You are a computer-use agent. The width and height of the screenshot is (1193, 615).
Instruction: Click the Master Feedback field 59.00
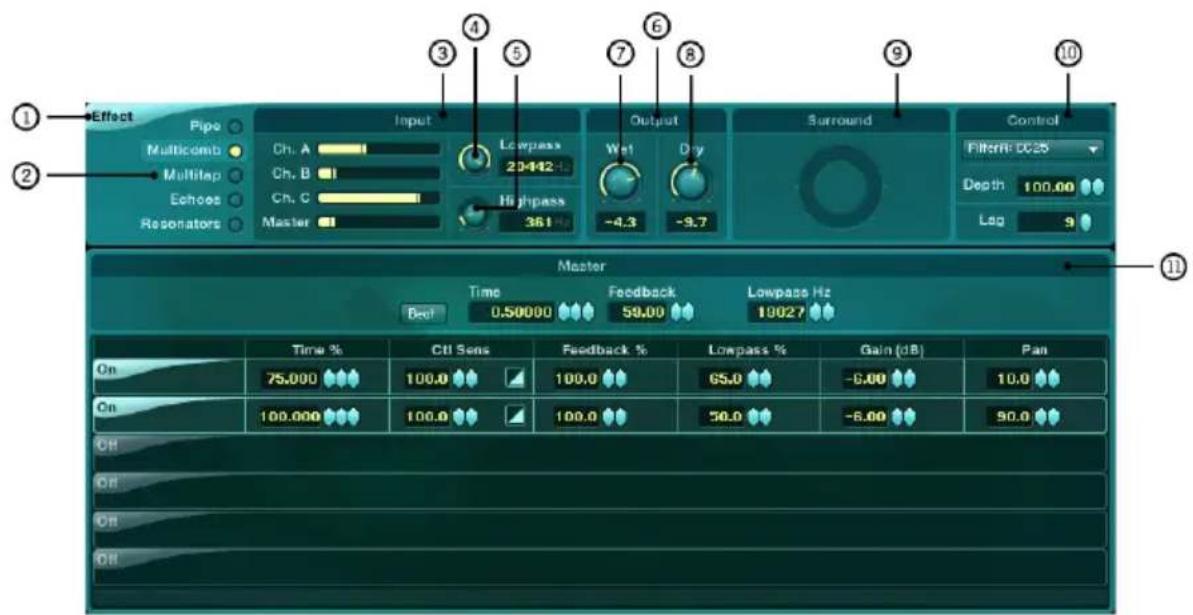tap(638, 312)
